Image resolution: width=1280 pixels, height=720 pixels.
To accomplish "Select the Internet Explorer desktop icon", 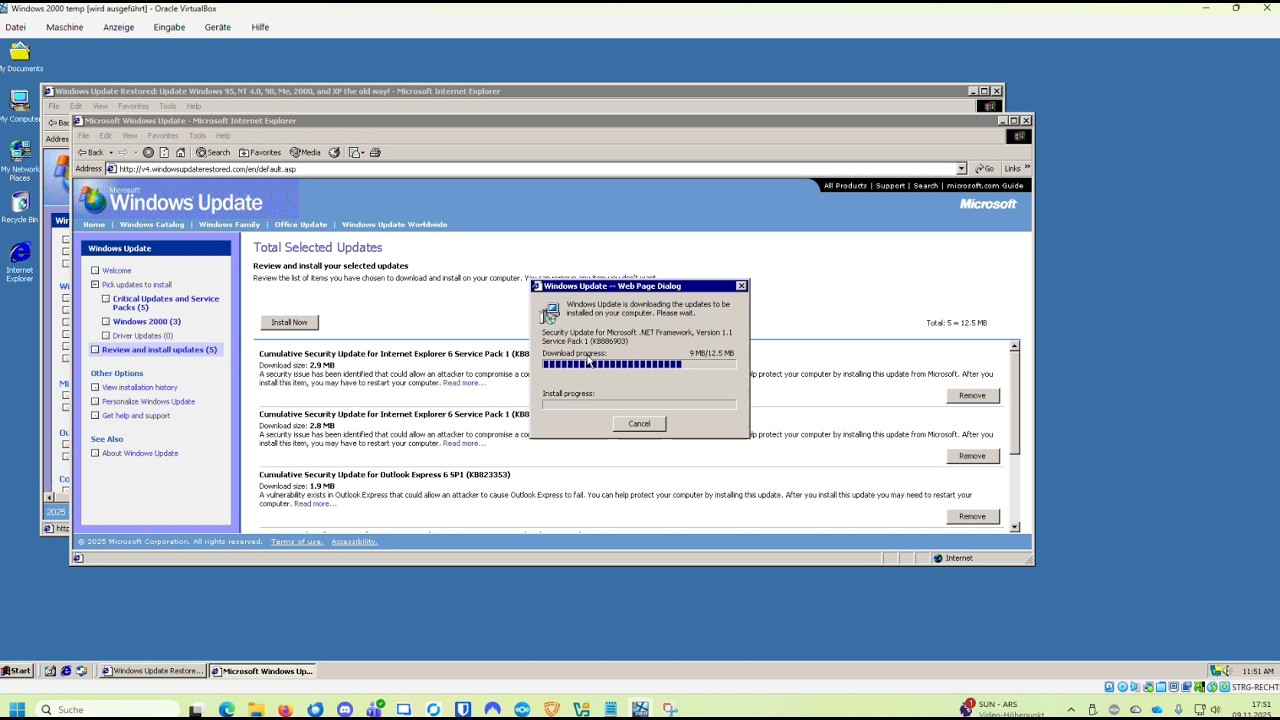I will pyautogui.click(x=20, y=262).
